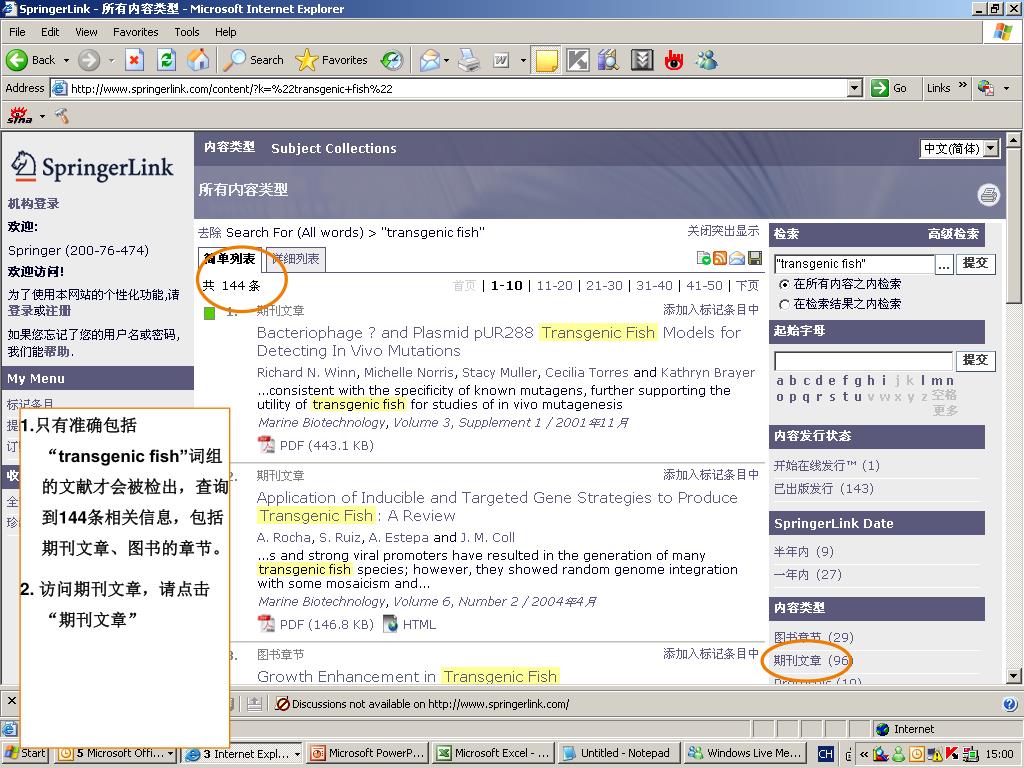Click the Sina logo toolbar icon
Viewport: 1024px width, 768px height.
pyautogui.click(x=20, y=116)
